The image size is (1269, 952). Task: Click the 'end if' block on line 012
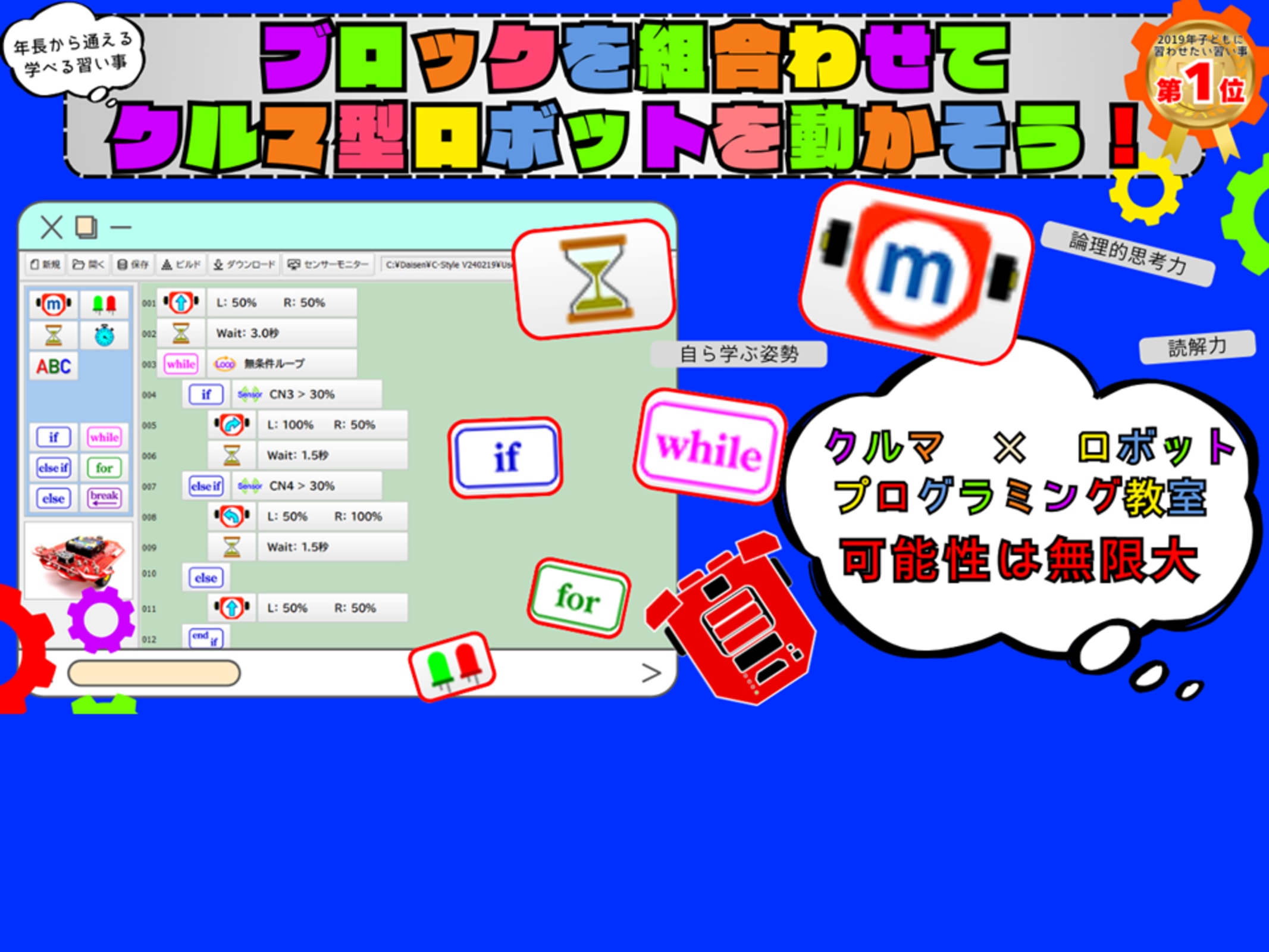(206, 638)
